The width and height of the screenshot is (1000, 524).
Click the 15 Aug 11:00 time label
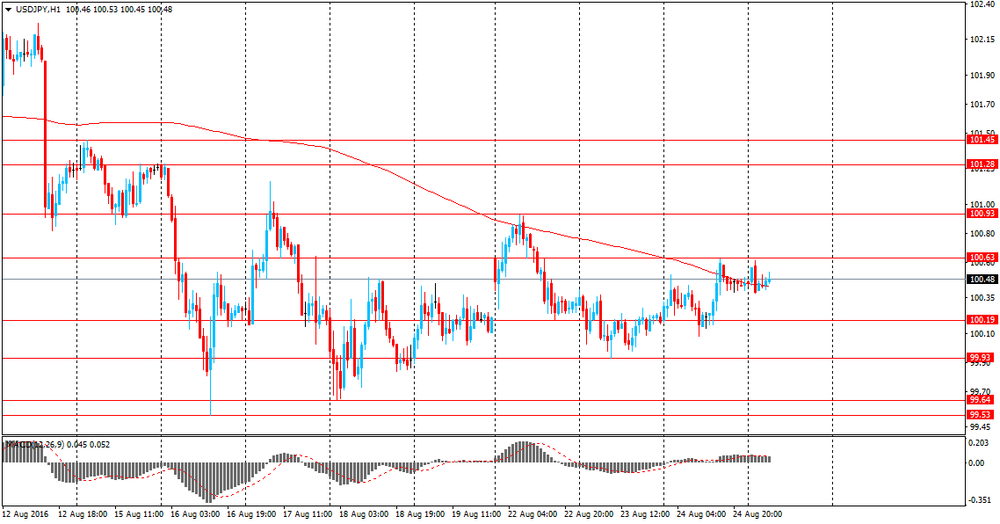click(x=138, y=514)
